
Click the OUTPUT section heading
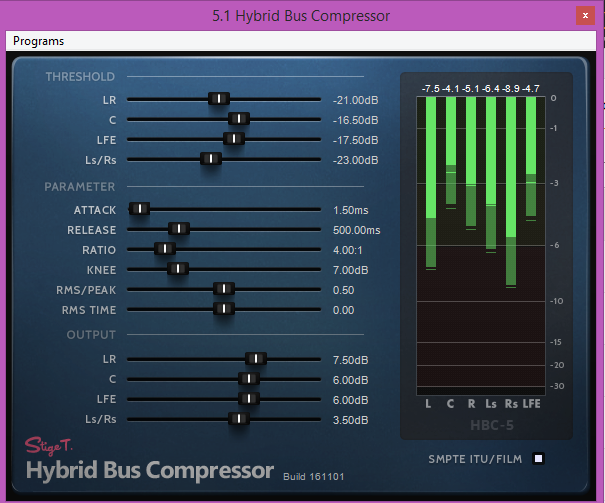tap(91, 335)
